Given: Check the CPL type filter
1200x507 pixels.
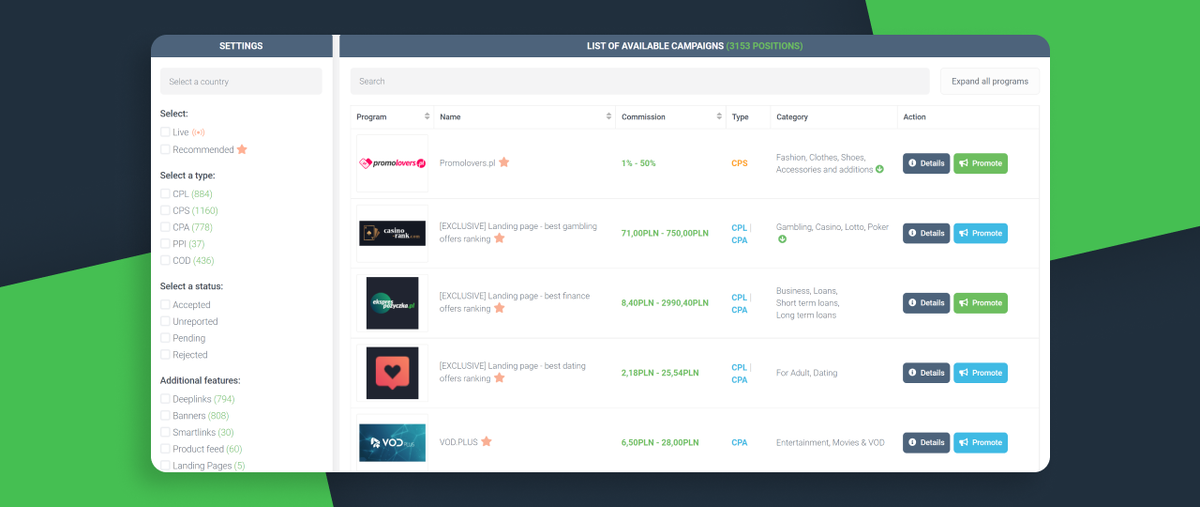Looking at the screenshot, I should tap(165, 194).
